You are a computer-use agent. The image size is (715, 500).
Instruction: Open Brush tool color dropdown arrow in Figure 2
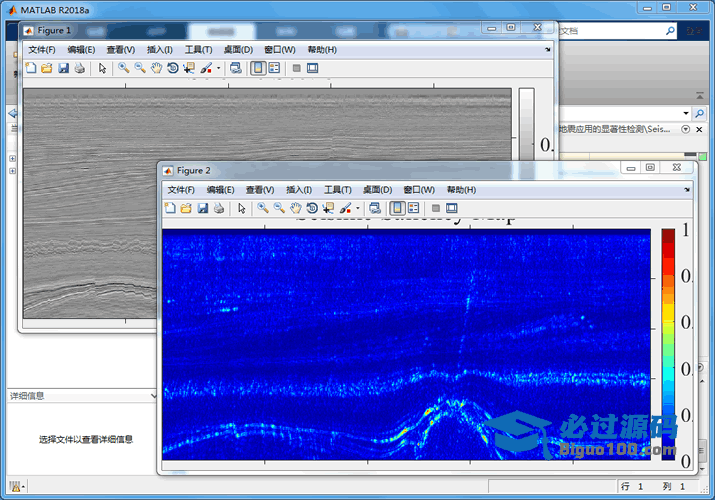pos(357,209)
